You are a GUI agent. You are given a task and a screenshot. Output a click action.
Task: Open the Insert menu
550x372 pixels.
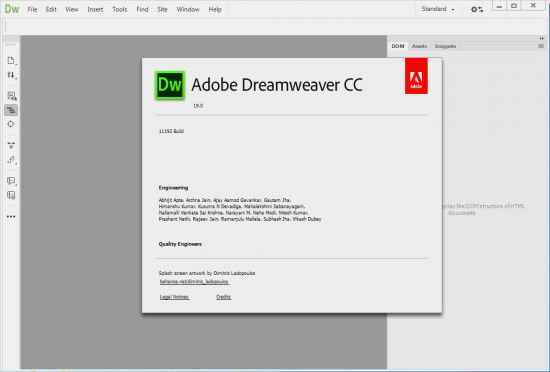tap(95, 10)
